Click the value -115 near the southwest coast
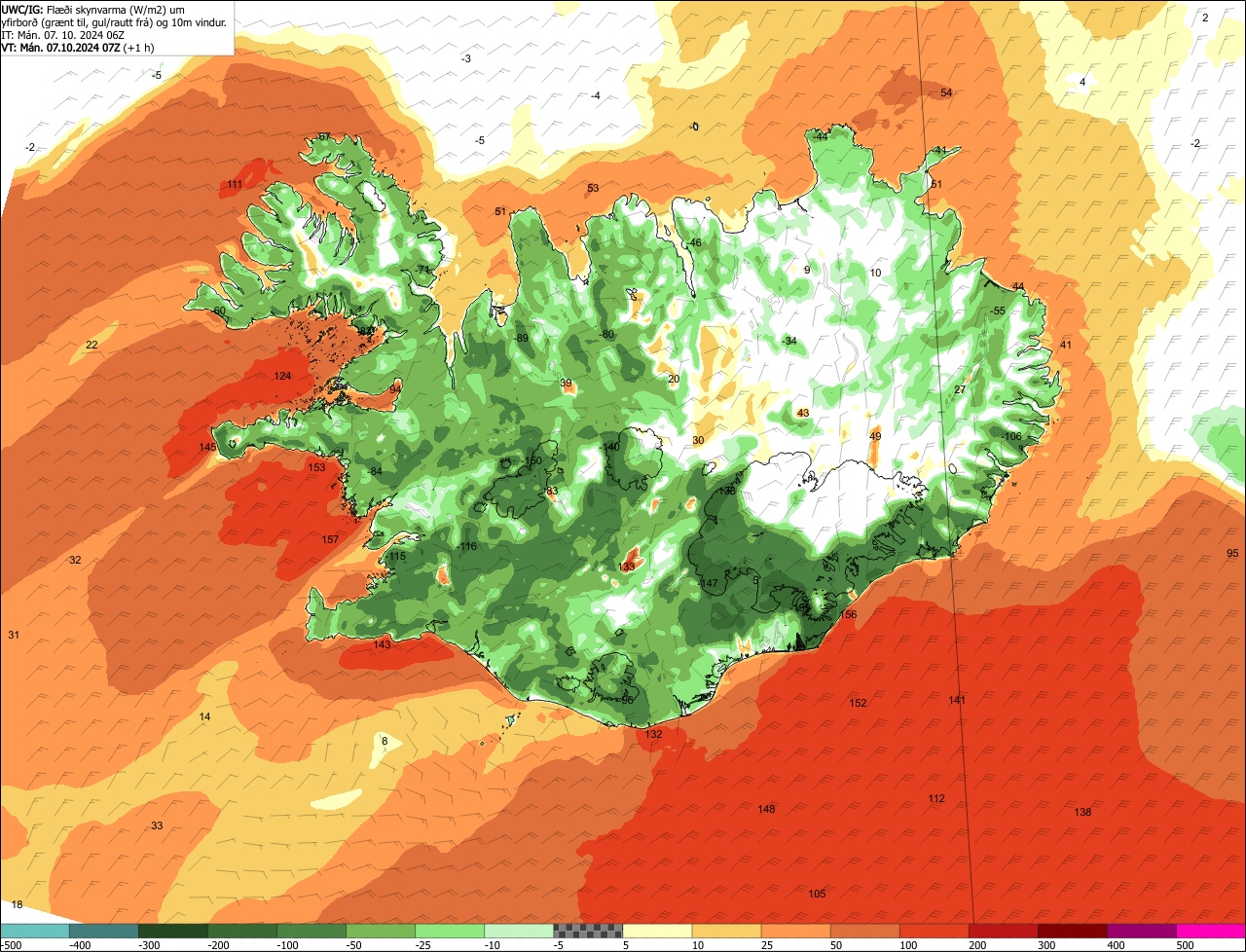The image size is (1246, 952). (x=396, y=556)
